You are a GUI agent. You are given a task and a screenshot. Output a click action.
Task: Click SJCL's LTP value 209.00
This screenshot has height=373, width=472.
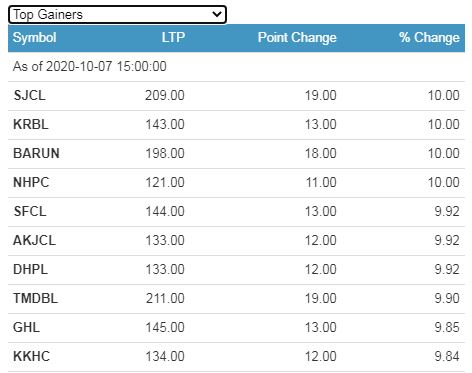point(165,96)
